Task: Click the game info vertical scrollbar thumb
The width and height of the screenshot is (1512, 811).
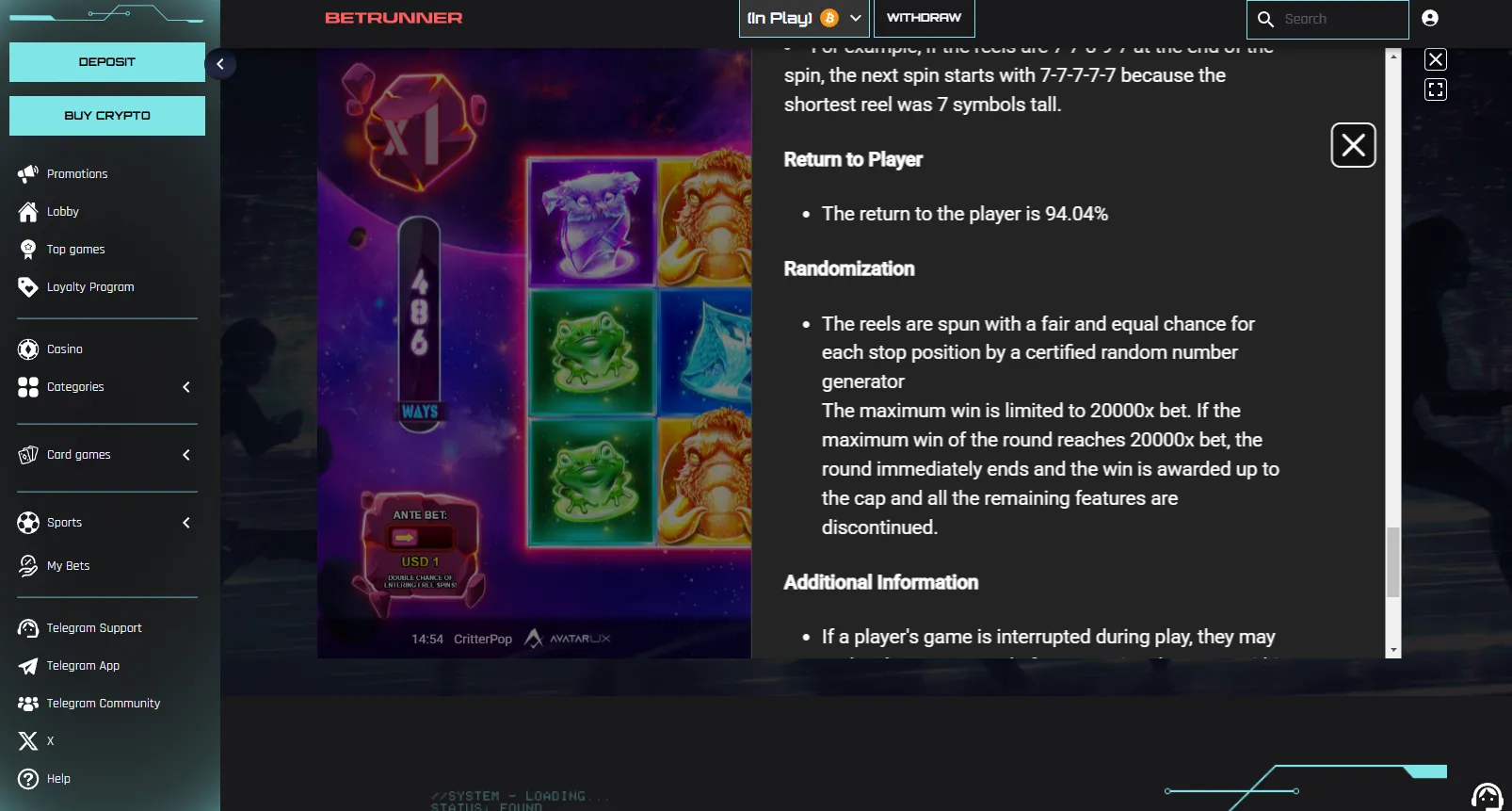Action: coord(1393,562)
